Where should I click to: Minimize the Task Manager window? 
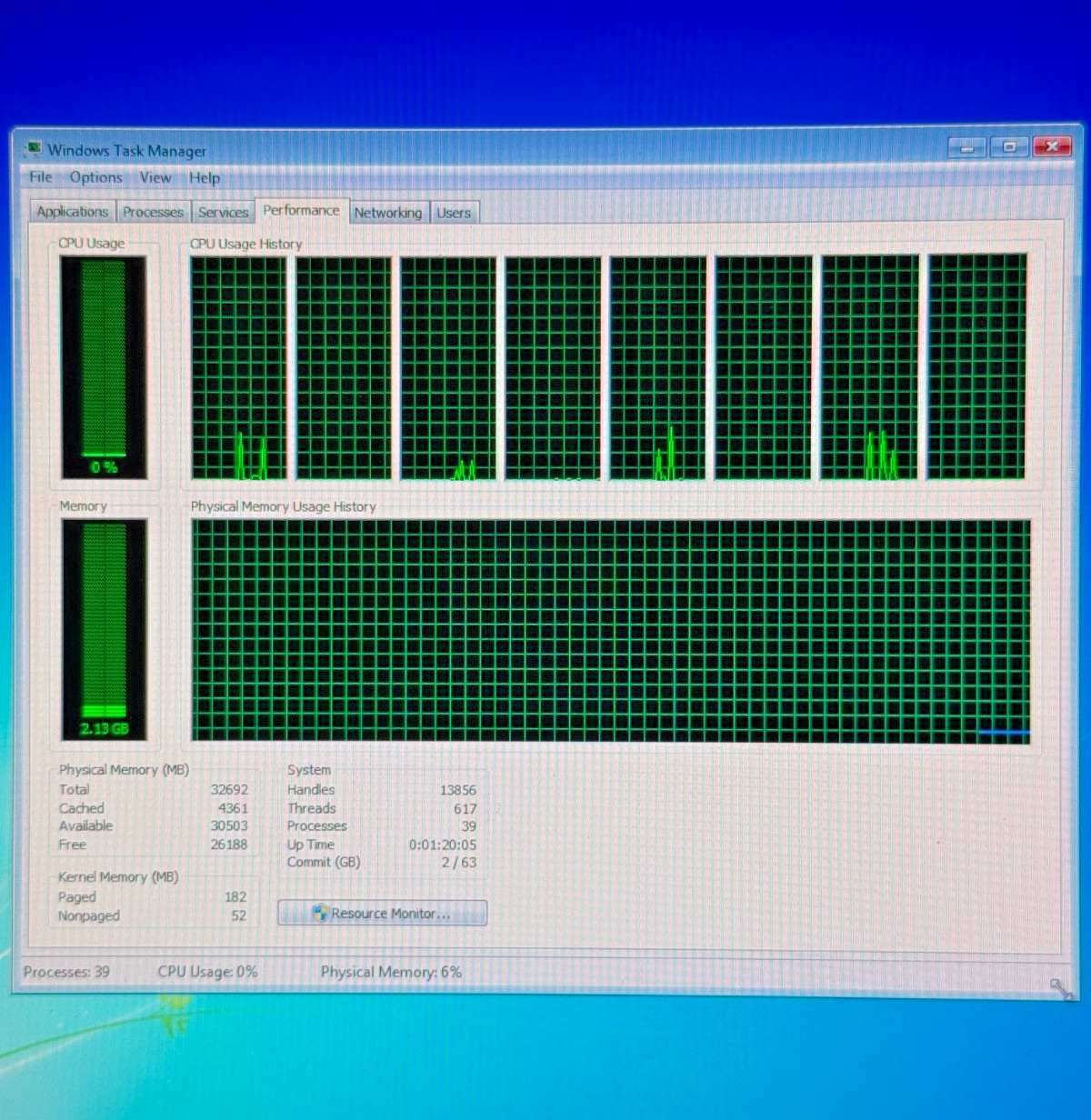click(x=967, y=146)
